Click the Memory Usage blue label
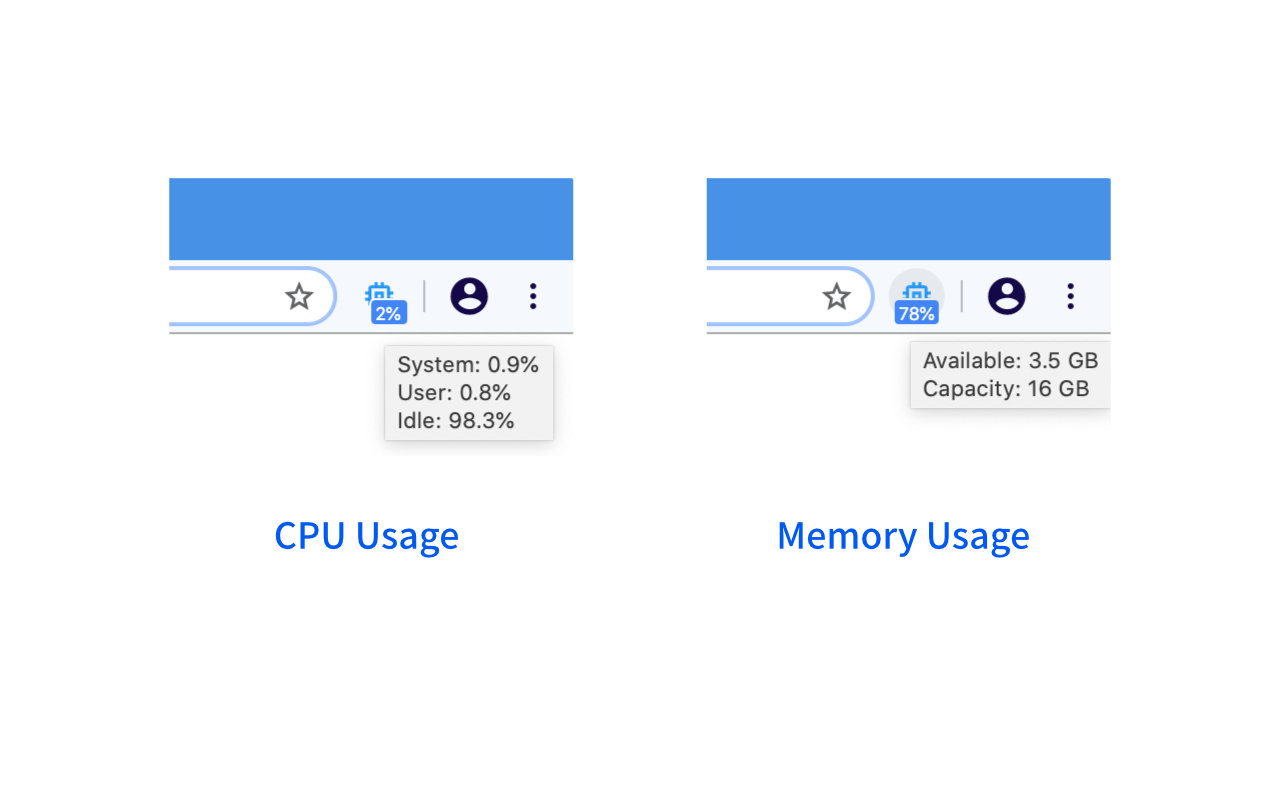 (x=903, y=536)
